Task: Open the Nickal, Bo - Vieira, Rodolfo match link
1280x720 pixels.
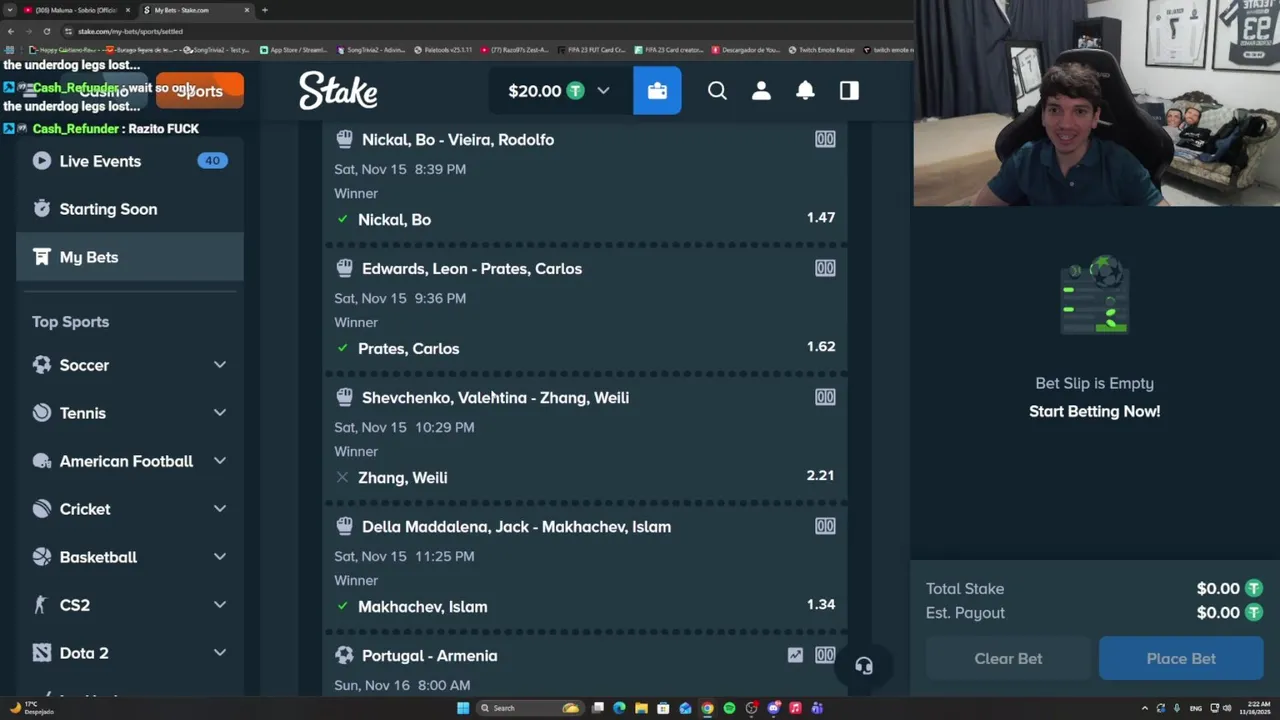Action: pyautogui.click(x=458, y=140)
